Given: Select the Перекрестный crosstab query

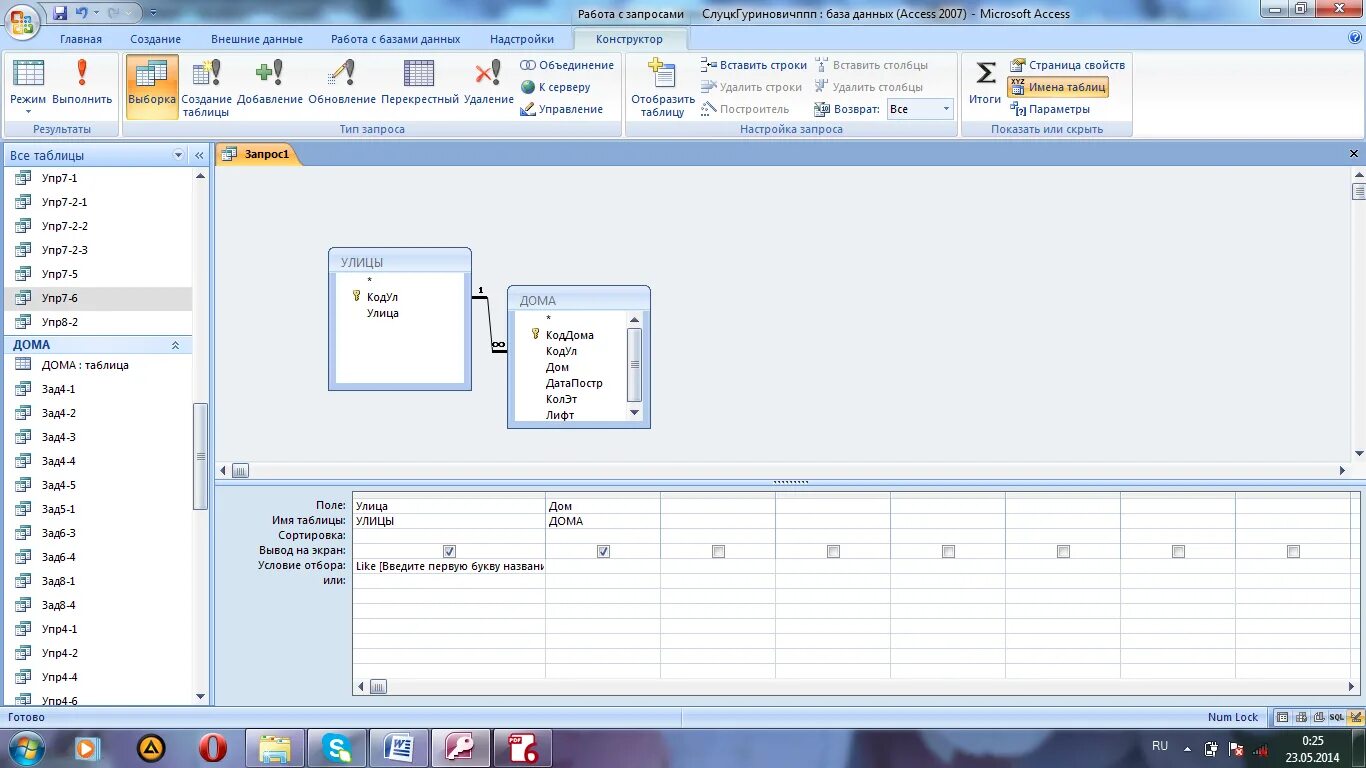Looking at the screenshot, I should (420, 82).
